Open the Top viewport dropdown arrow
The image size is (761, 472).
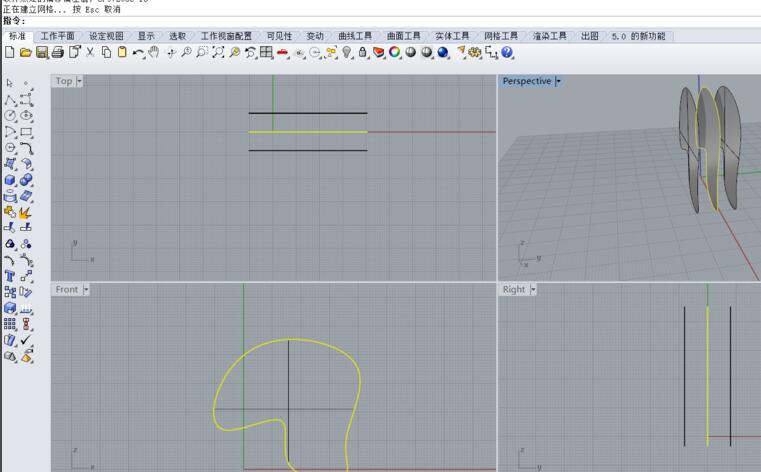79,81
